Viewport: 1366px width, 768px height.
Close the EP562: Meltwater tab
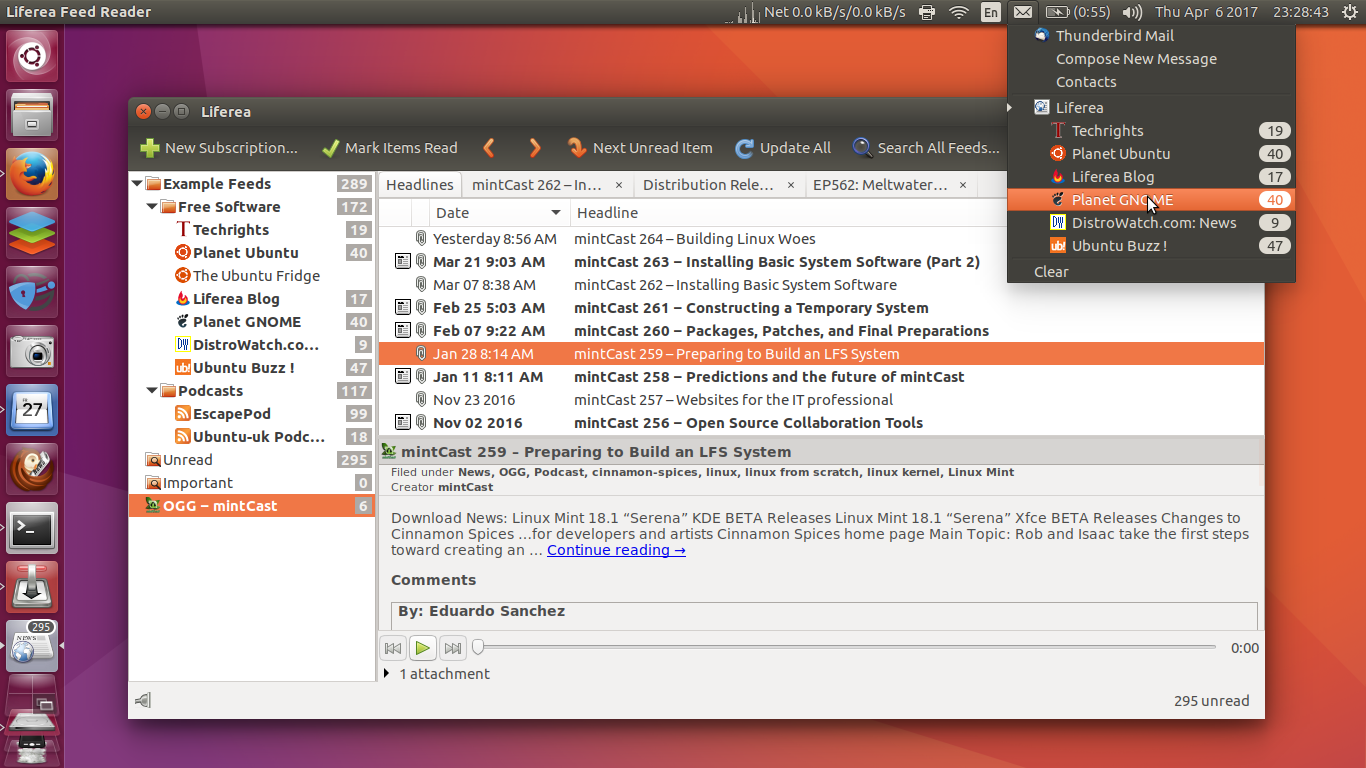[x=963, y=185]
